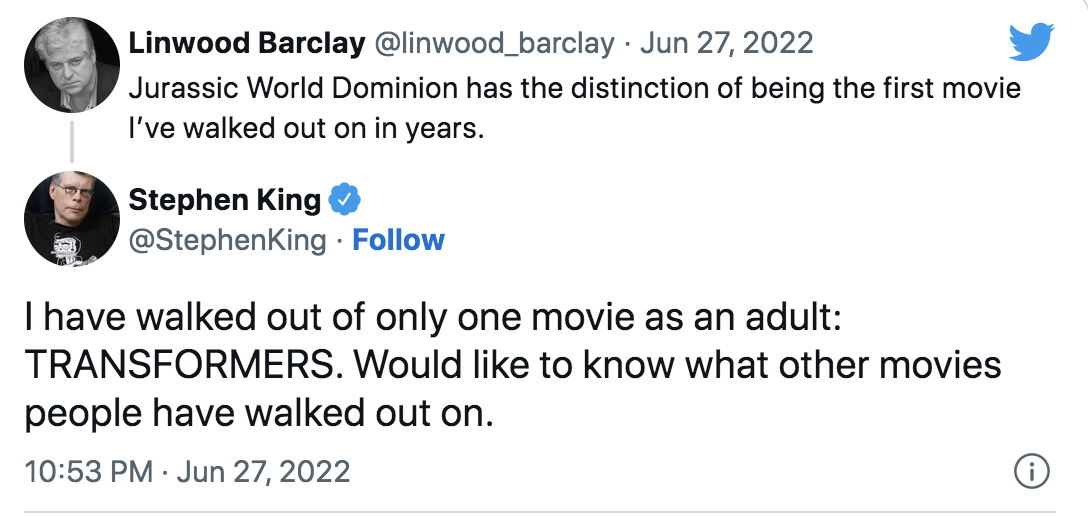Click the date beside the @linwood_barclay handle
The height and width of the screenshot is (516, 1088).
[727, 43]
